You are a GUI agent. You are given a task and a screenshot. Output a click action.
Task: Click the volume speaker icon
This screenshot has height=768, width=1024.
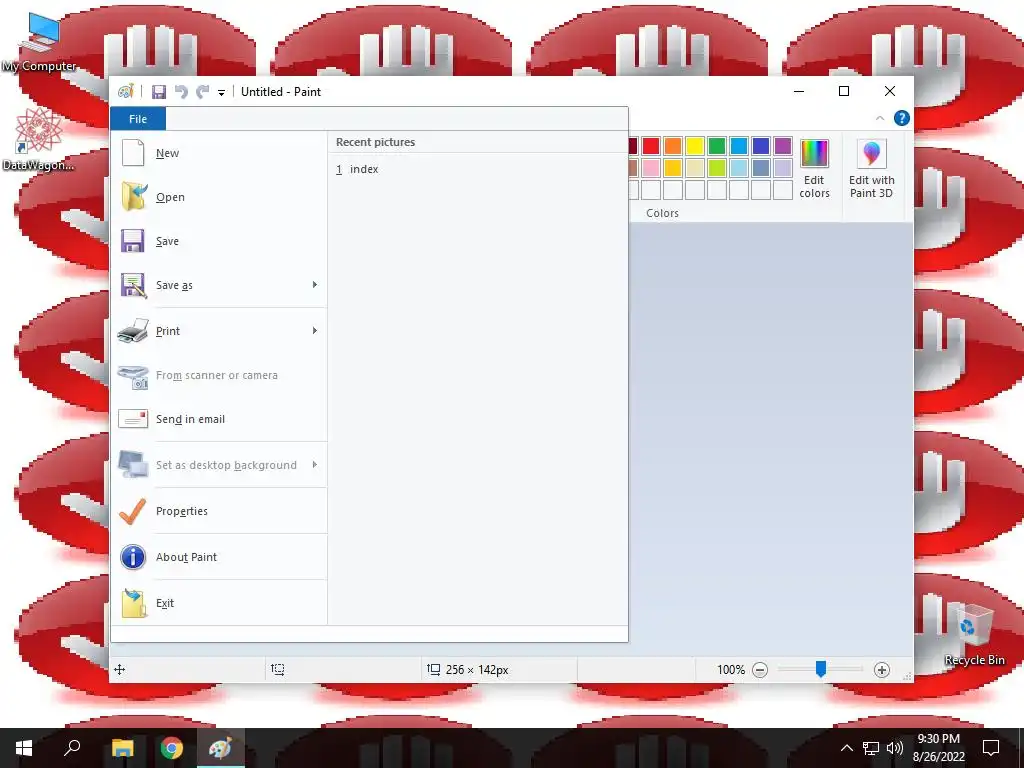tap(895, 748)
